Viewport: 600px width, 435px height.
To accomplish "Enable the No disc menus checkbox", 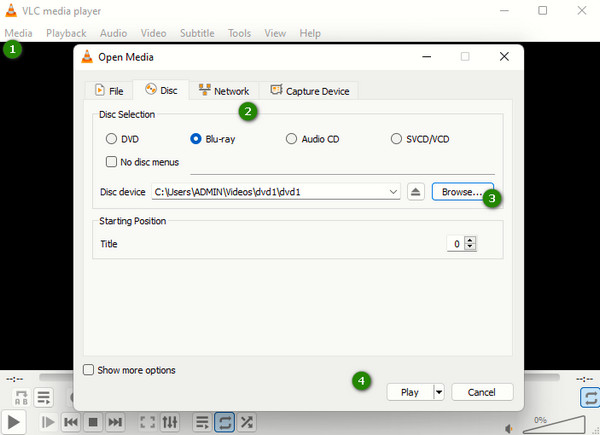I will [111, 162].
